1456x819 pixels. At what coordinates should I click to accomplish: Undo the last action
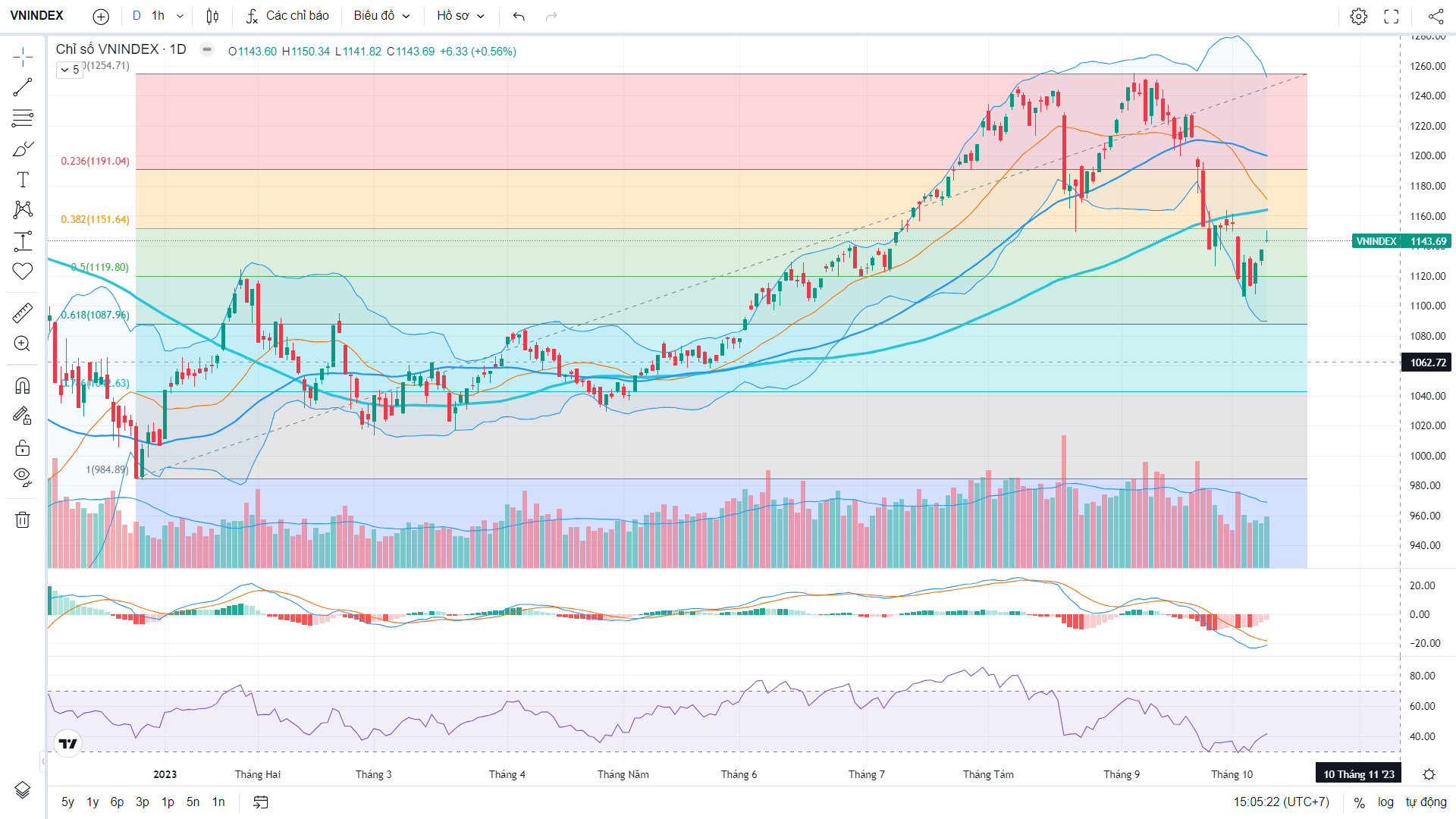(x=519, y=16)
